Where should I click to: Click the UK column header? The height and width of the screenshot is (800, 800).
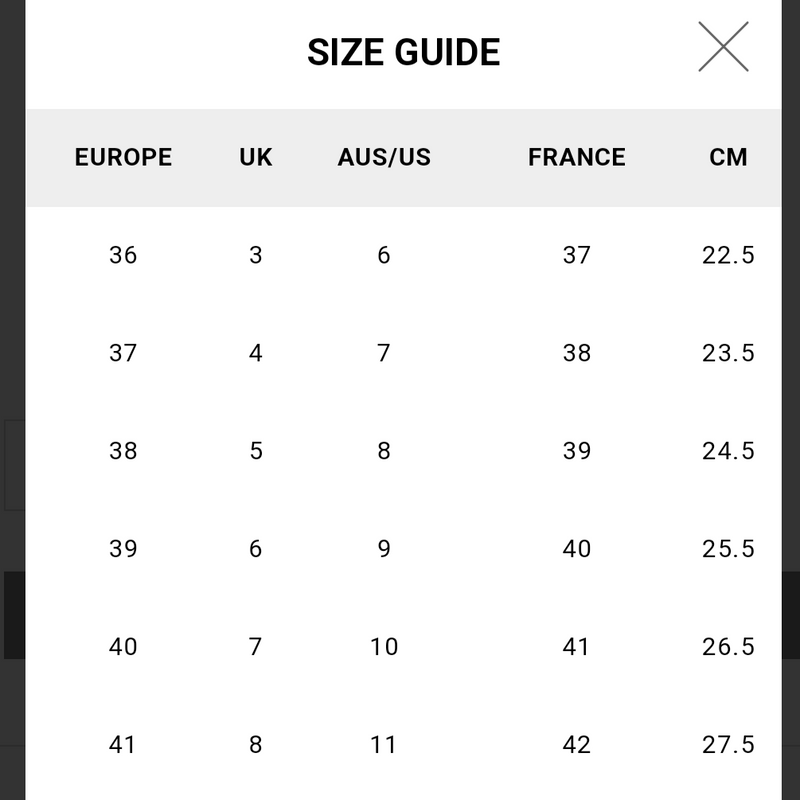[256, 157]
